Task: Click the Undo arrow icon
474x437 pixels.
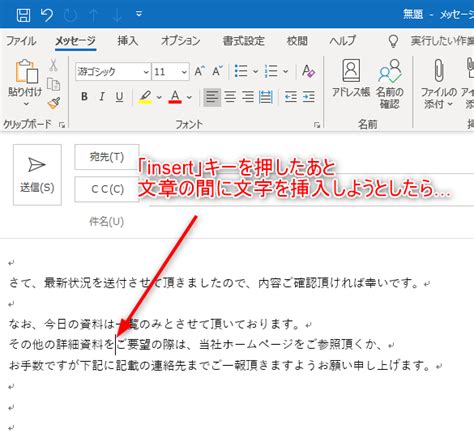Action: pyautogui.click(x=47, y=15)
